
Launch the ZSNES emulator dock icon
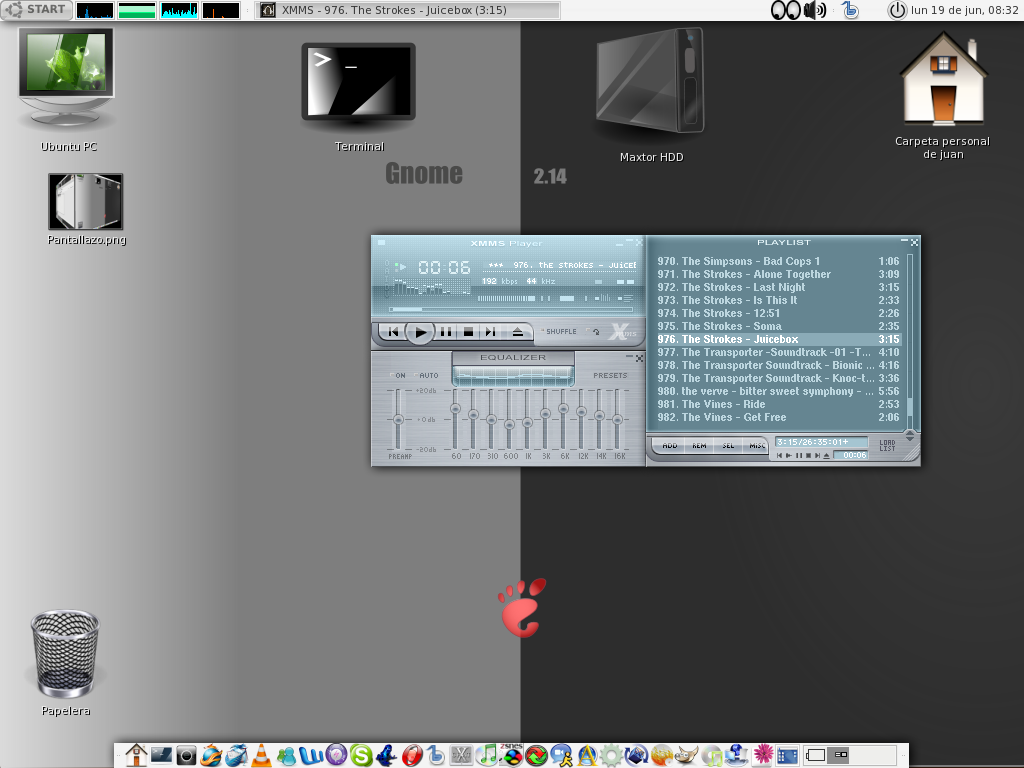(513, 755)
